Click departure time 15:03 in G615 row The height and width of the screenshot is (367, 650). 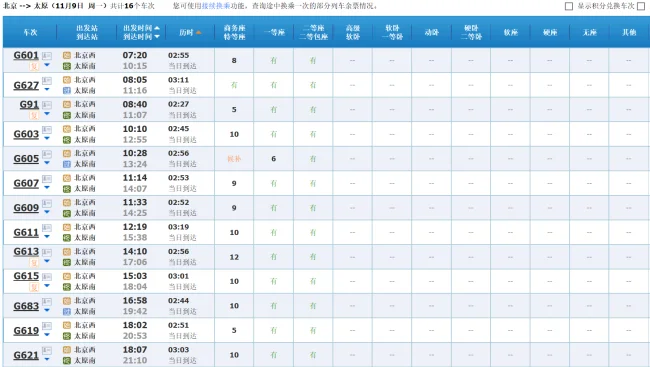coord(135,276)
